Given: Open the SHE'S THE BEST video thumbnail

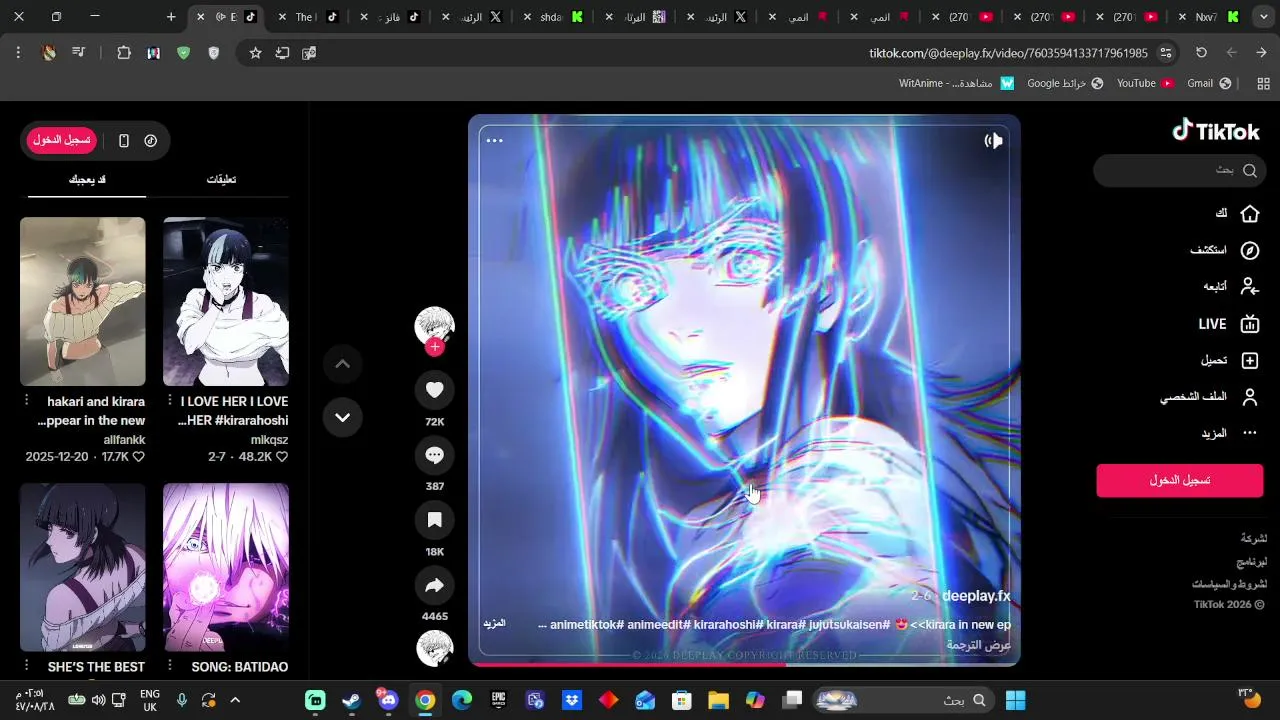Looking at the screenshot, I should (x=83, y=568).
